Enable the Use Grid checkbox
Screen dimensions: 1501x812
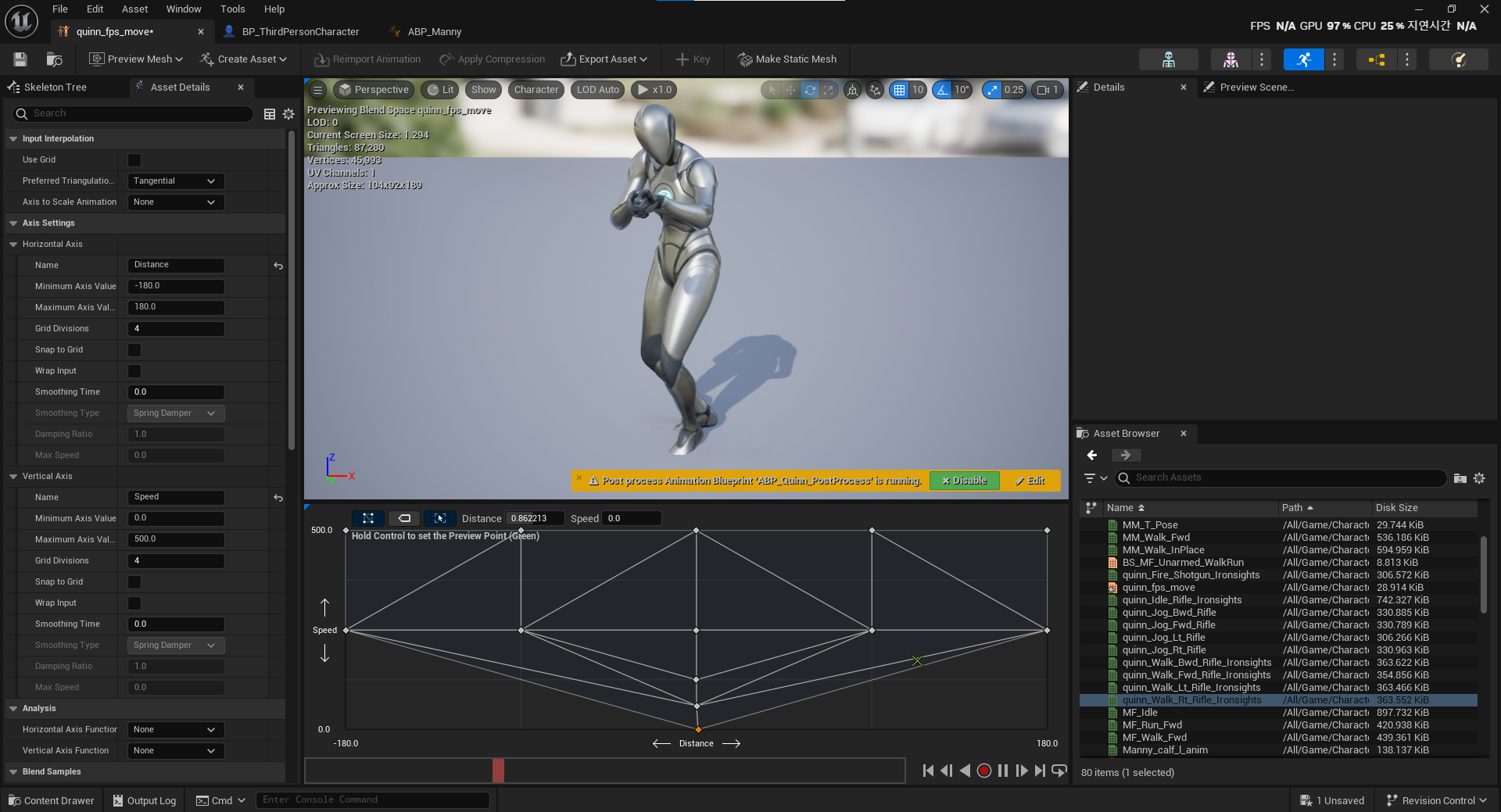[134, 160]
